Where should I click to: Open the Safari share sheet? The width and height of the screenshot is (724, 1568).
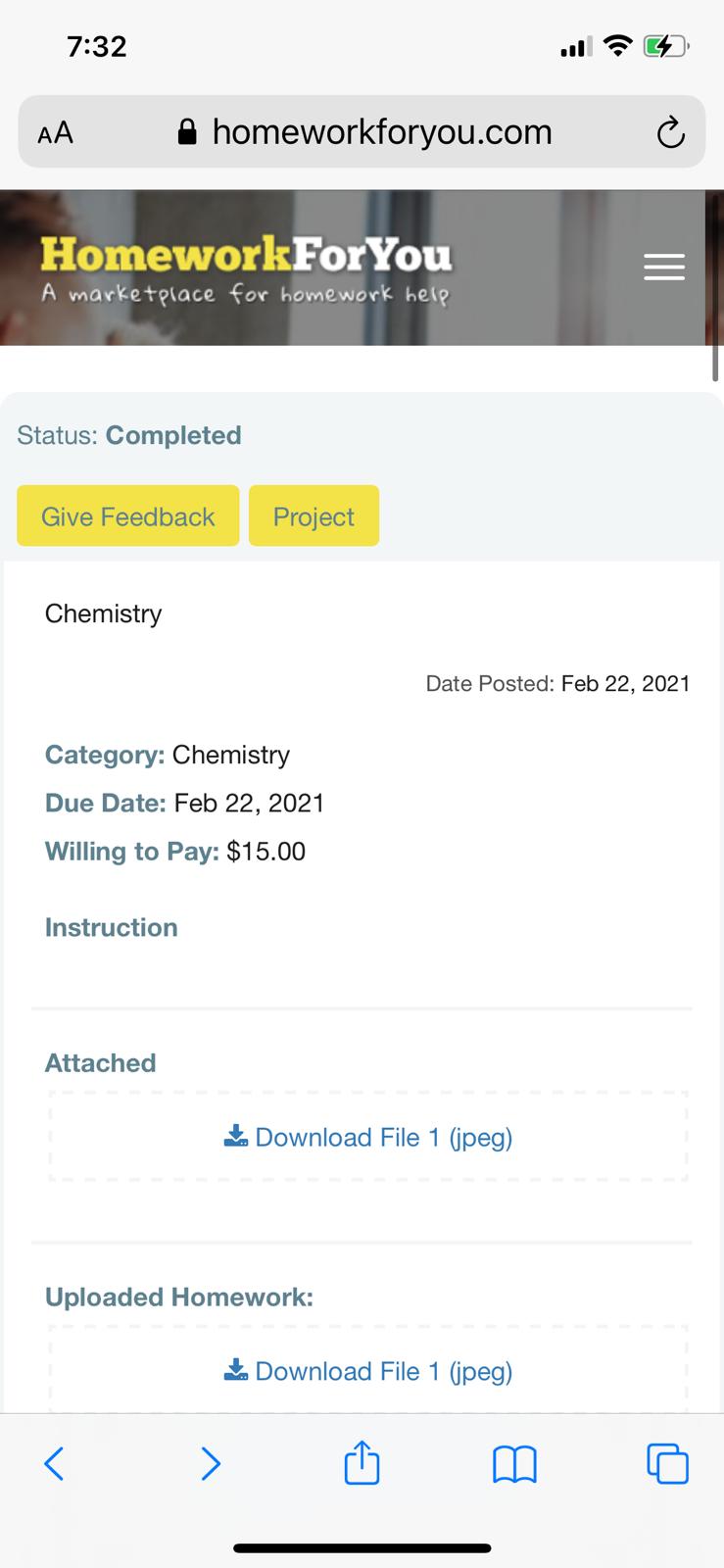click(x=362, y=1463)
